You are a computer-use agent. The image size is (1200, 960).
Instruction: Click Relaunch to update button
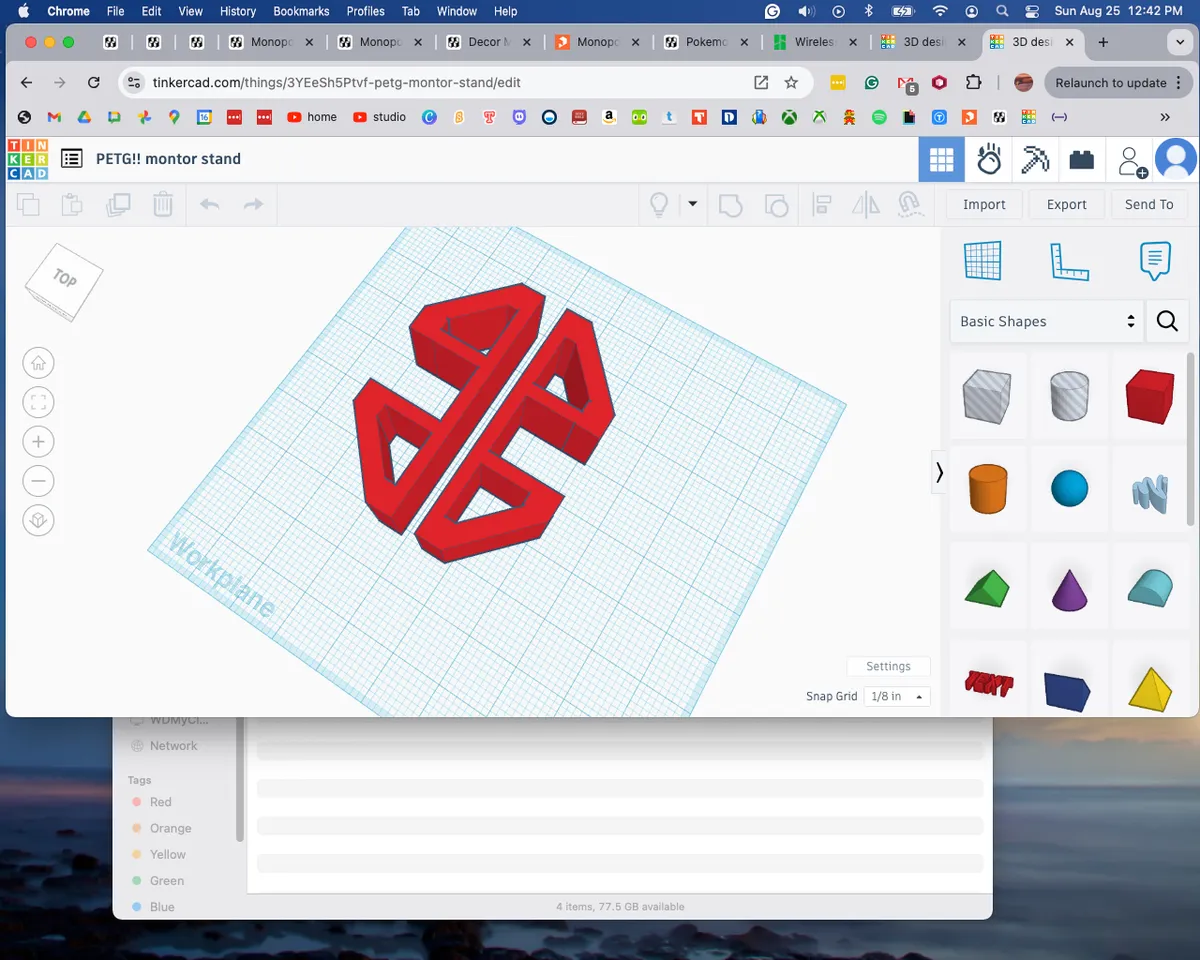[1110, 83]
